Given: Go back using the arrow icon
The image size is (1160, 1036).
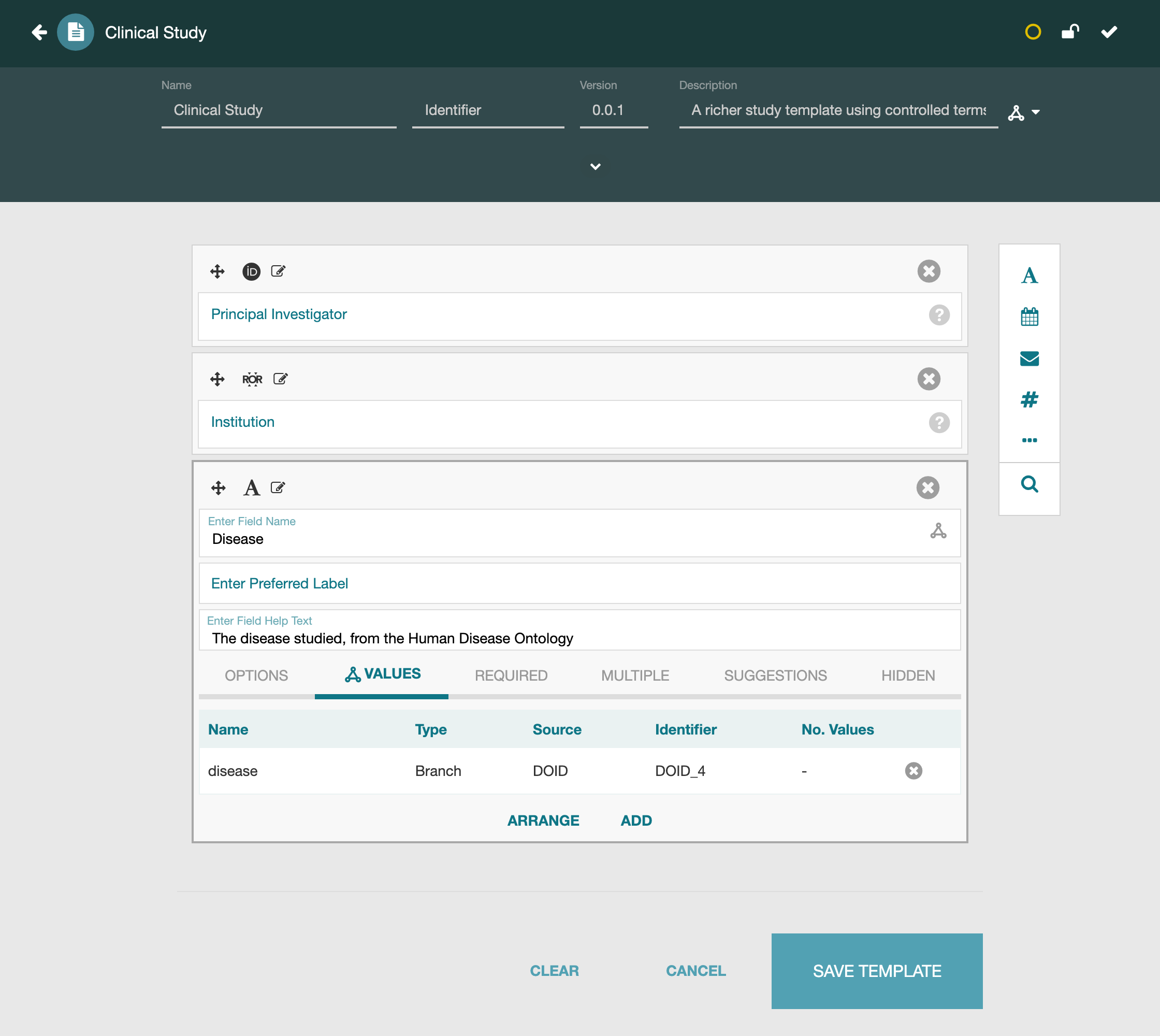Looking at the screenshot, I should (x=39, y=33).
